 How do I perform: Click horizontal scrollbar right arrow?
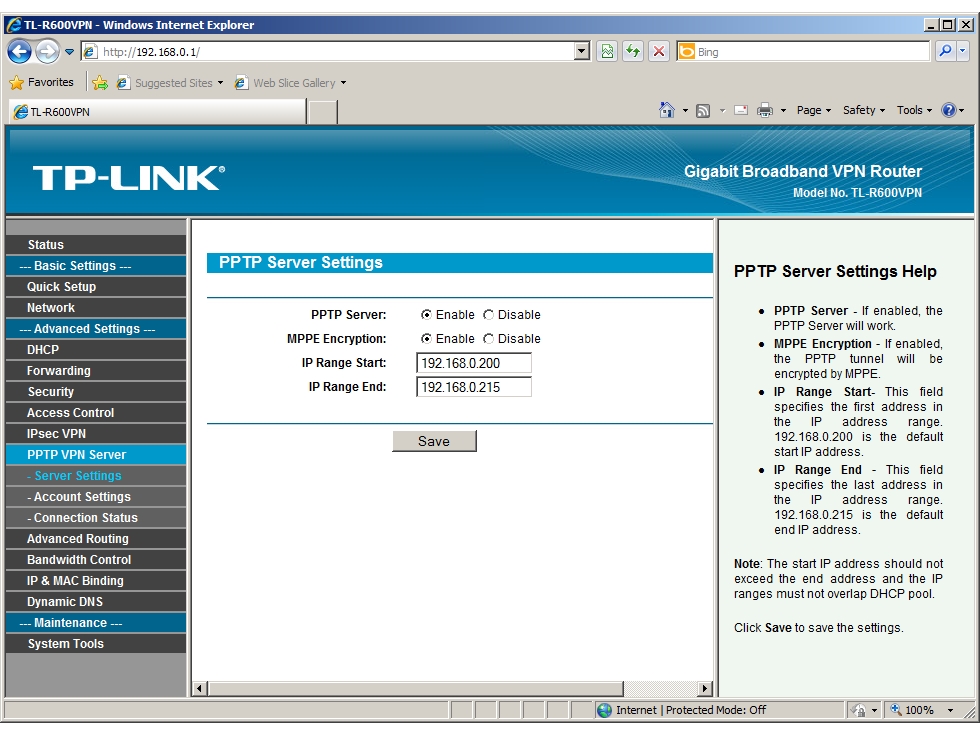coord(705,689)
